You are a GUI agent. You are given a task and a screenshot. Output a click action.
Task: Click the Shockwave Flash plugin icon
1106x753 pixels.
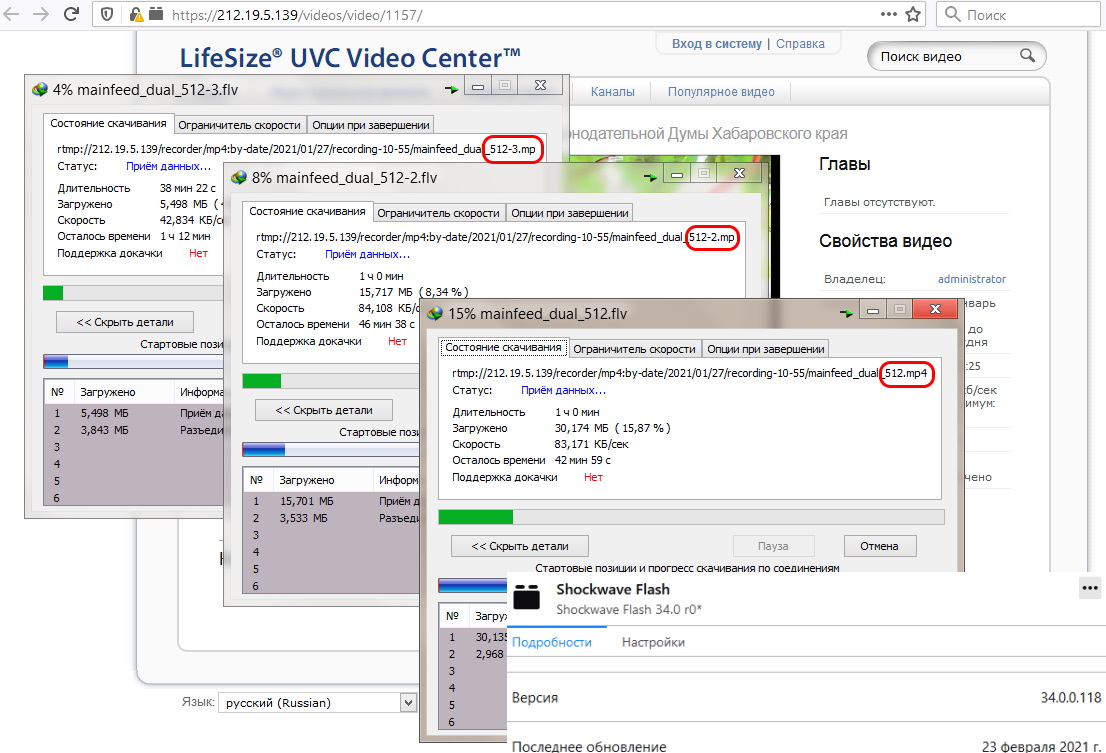point(526,596)
